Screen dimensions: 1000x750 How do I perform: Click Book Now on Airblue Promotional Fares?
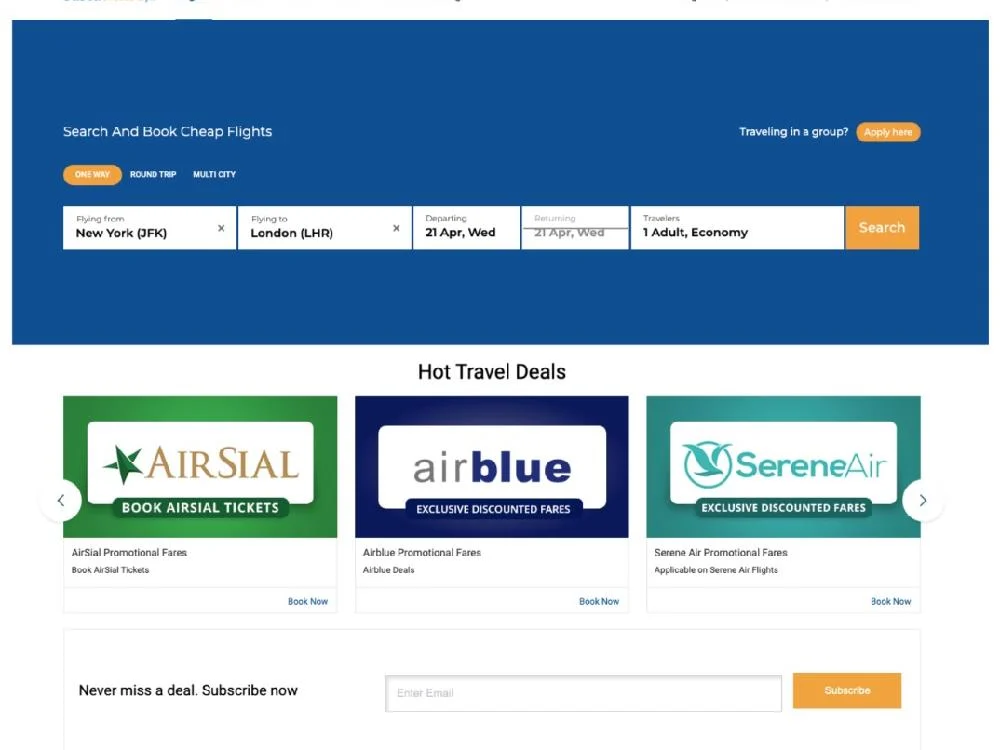[599, 601]
